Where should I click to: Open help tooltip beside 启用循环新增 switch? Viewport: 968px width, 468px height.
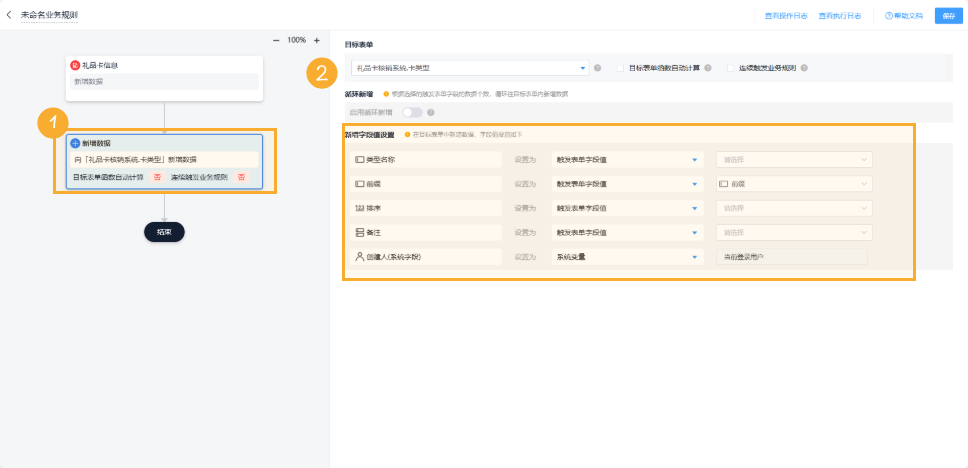(431, 112)
